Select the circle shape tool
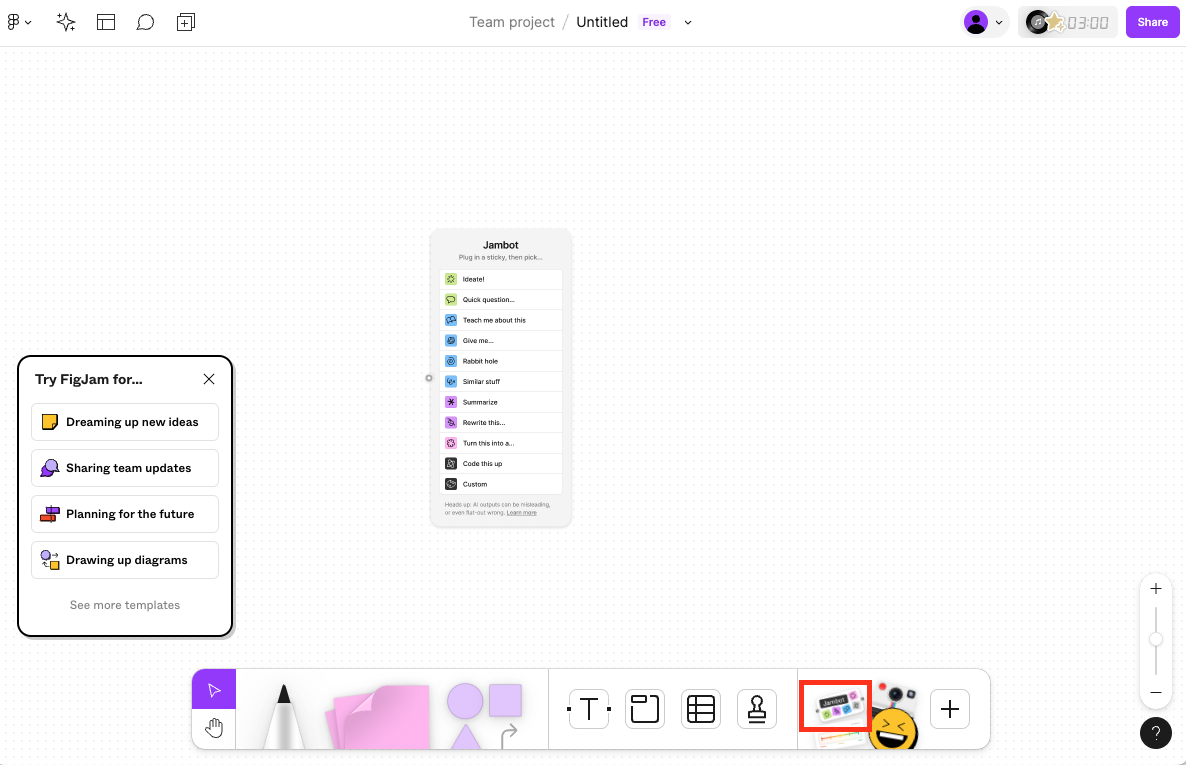1186x765 pixels. pyautogui.click(x=464, y=701)
